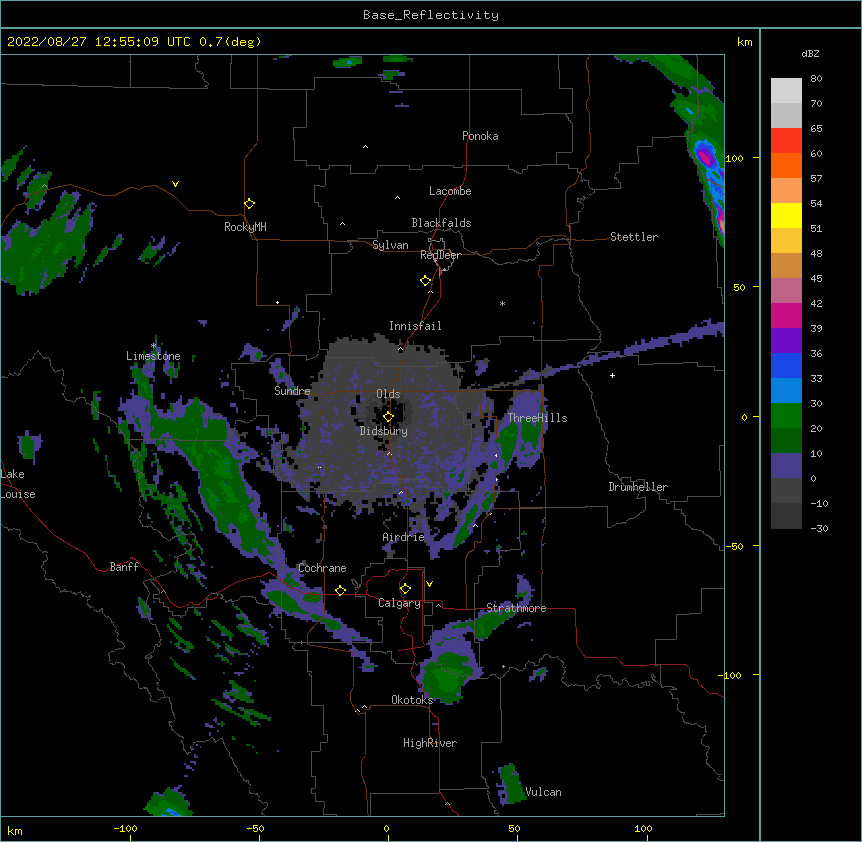Click the bright yellow 51-54 dBZ legend swatch
The width and height of the screenshot is (862, 842).
pos(786,215)
